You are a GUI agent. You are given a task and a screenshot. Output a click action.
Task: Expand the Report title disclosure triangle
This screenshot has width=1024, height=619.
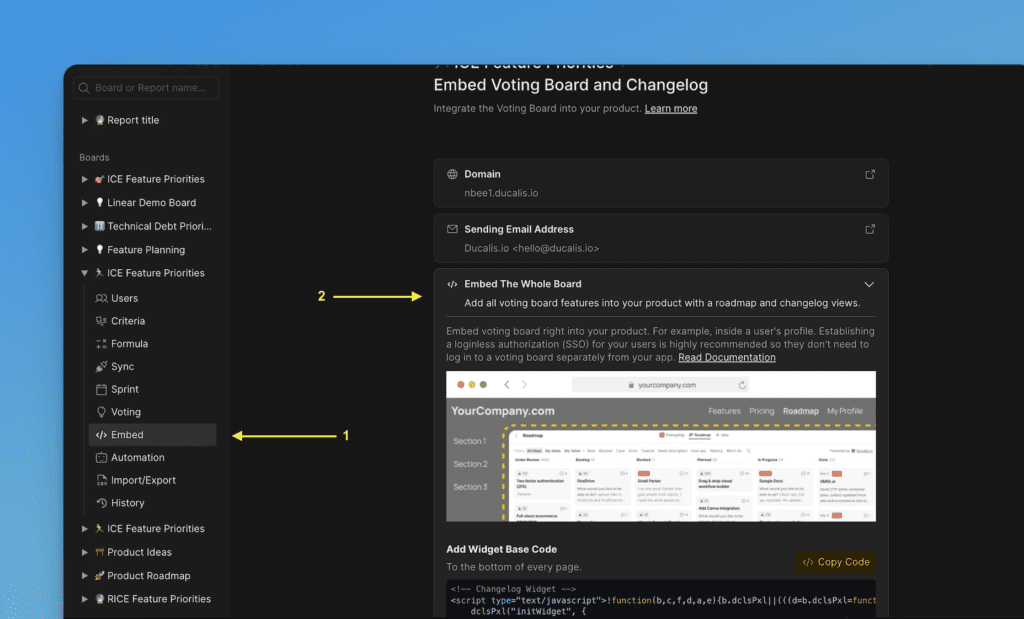(x=85, y=121)
